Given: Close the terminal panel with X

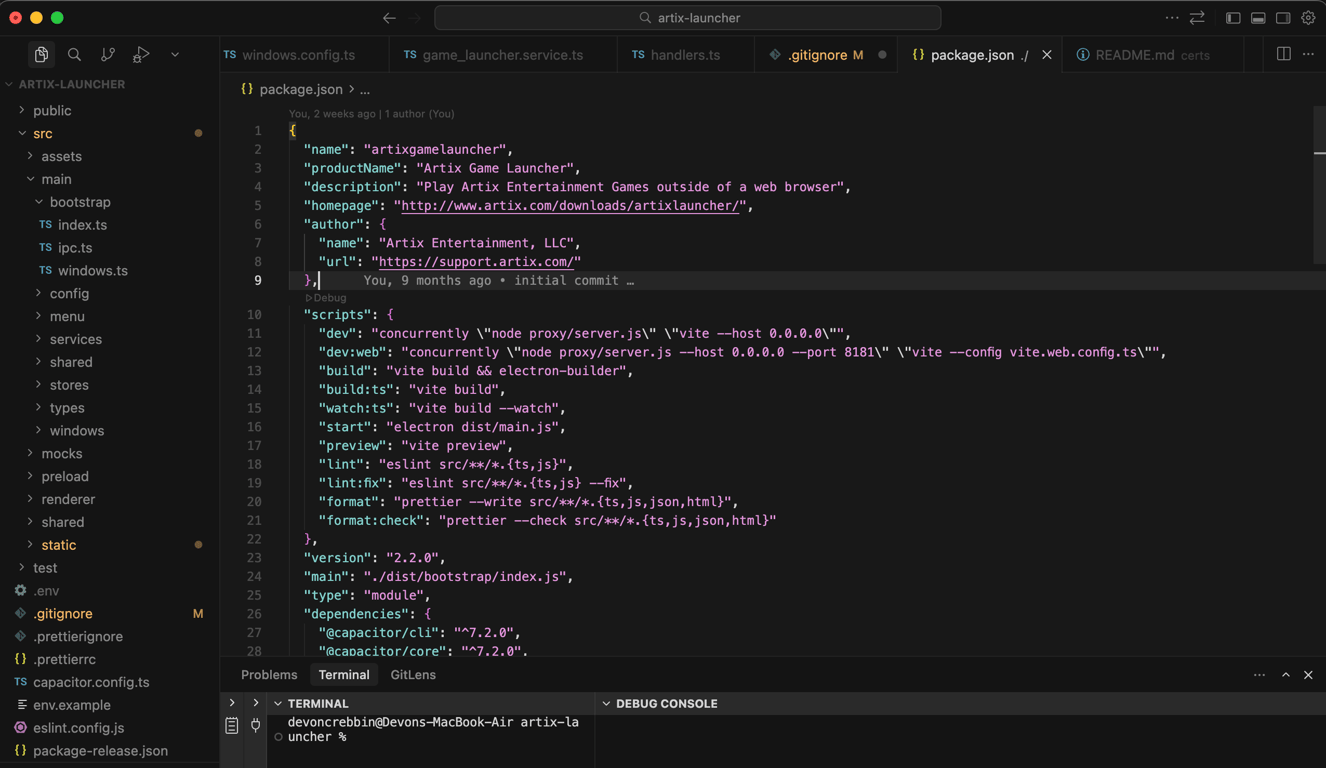Looking at the screenshot, I should tap(1308, 675).
